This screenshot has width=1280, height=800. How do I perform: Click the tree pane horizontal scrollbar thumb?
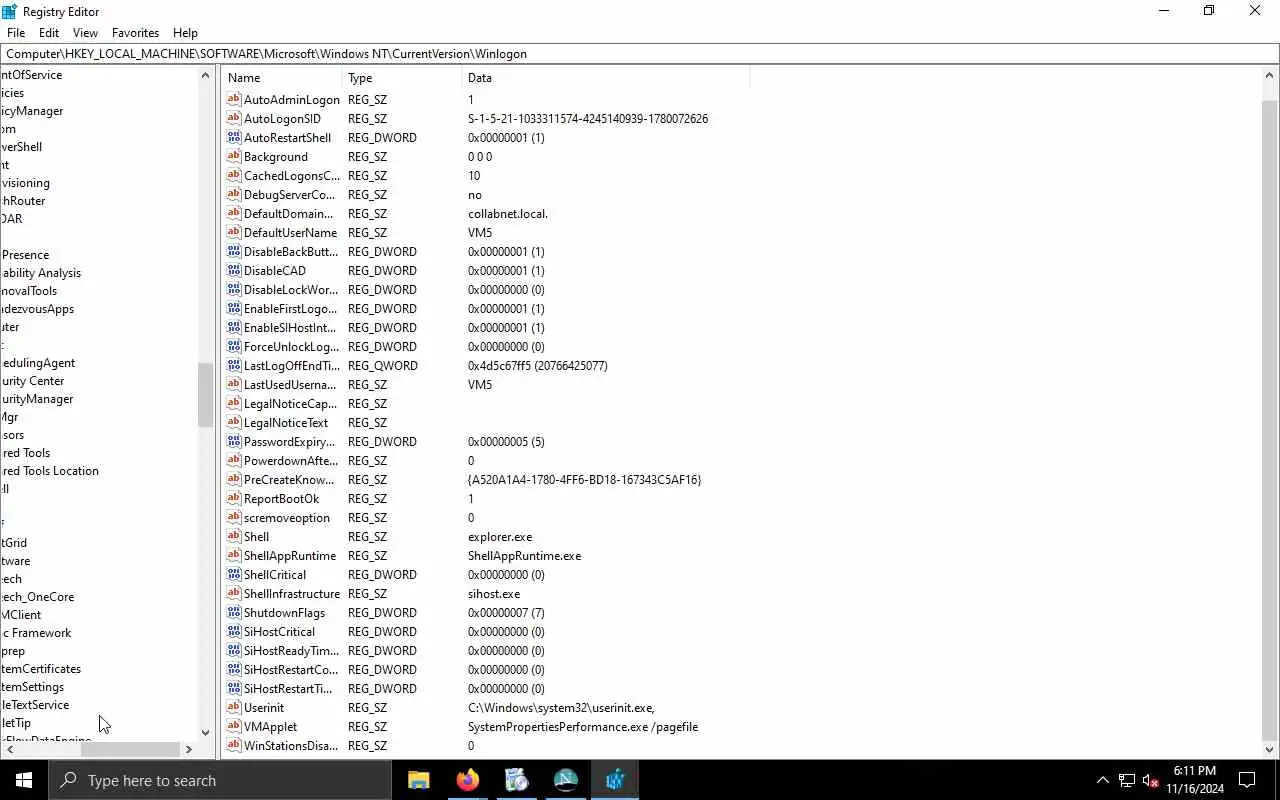[130, 749]
